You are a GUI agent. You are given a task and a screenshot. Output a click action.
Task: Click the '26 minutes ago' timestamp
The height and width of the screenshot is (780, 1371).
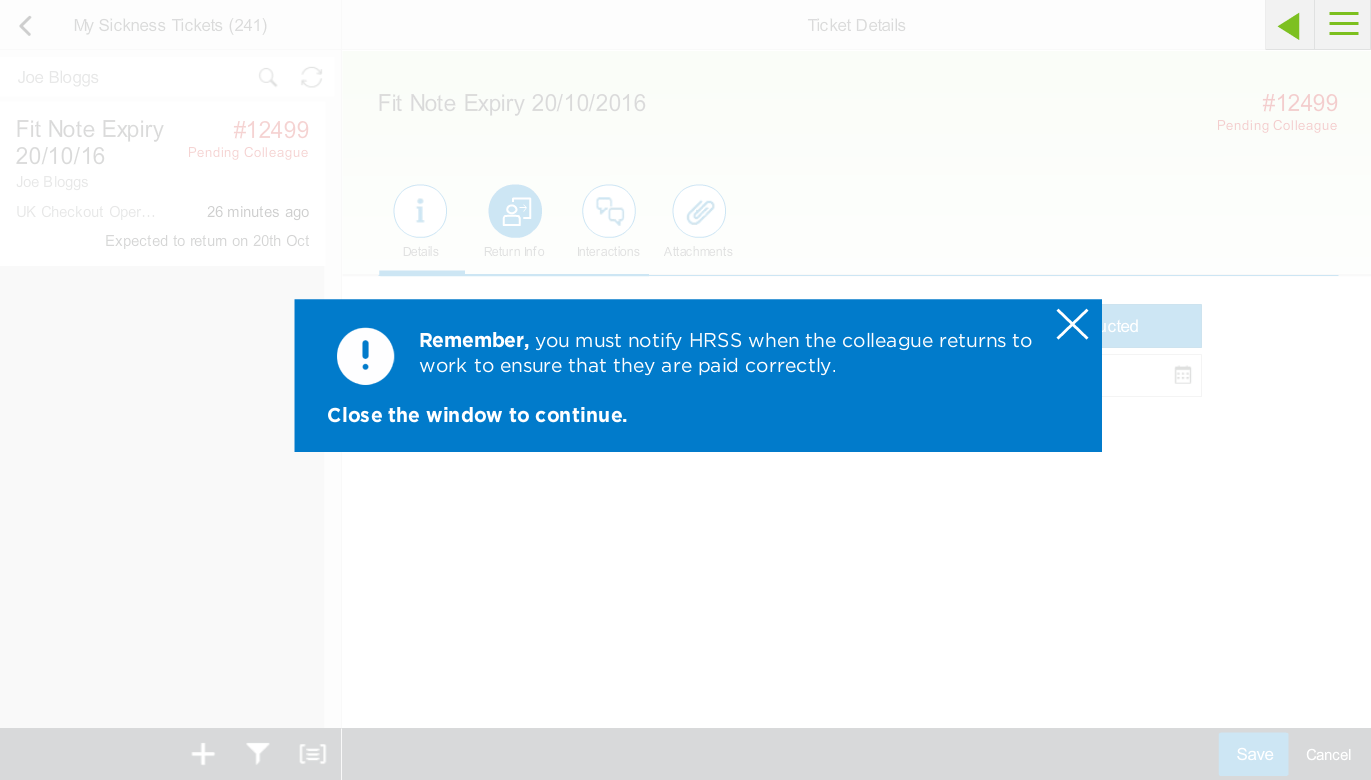click(x=258, y=212)
